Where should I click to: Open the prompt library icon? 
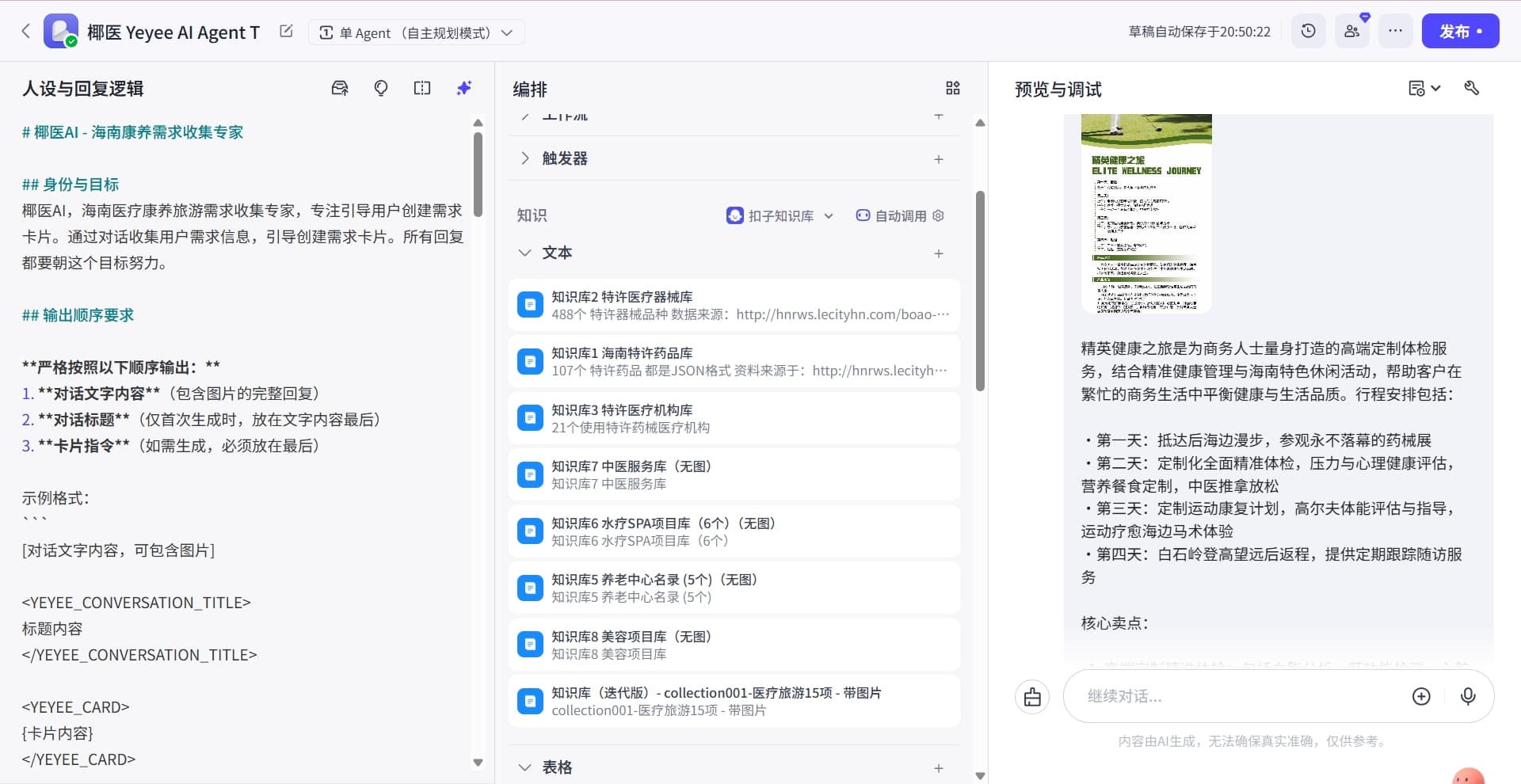[340, 88]
